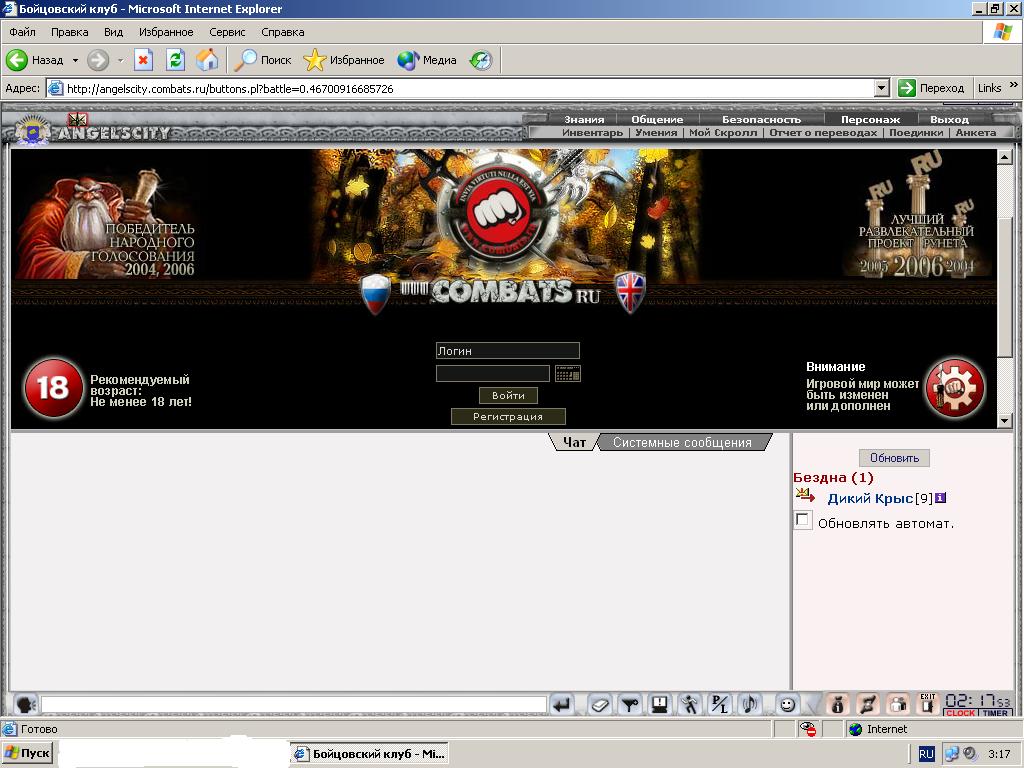The width and height of the screenshot is (1024, 768).
Task: Click the History clock icon in toolbar
Action: tap(481, 60)
